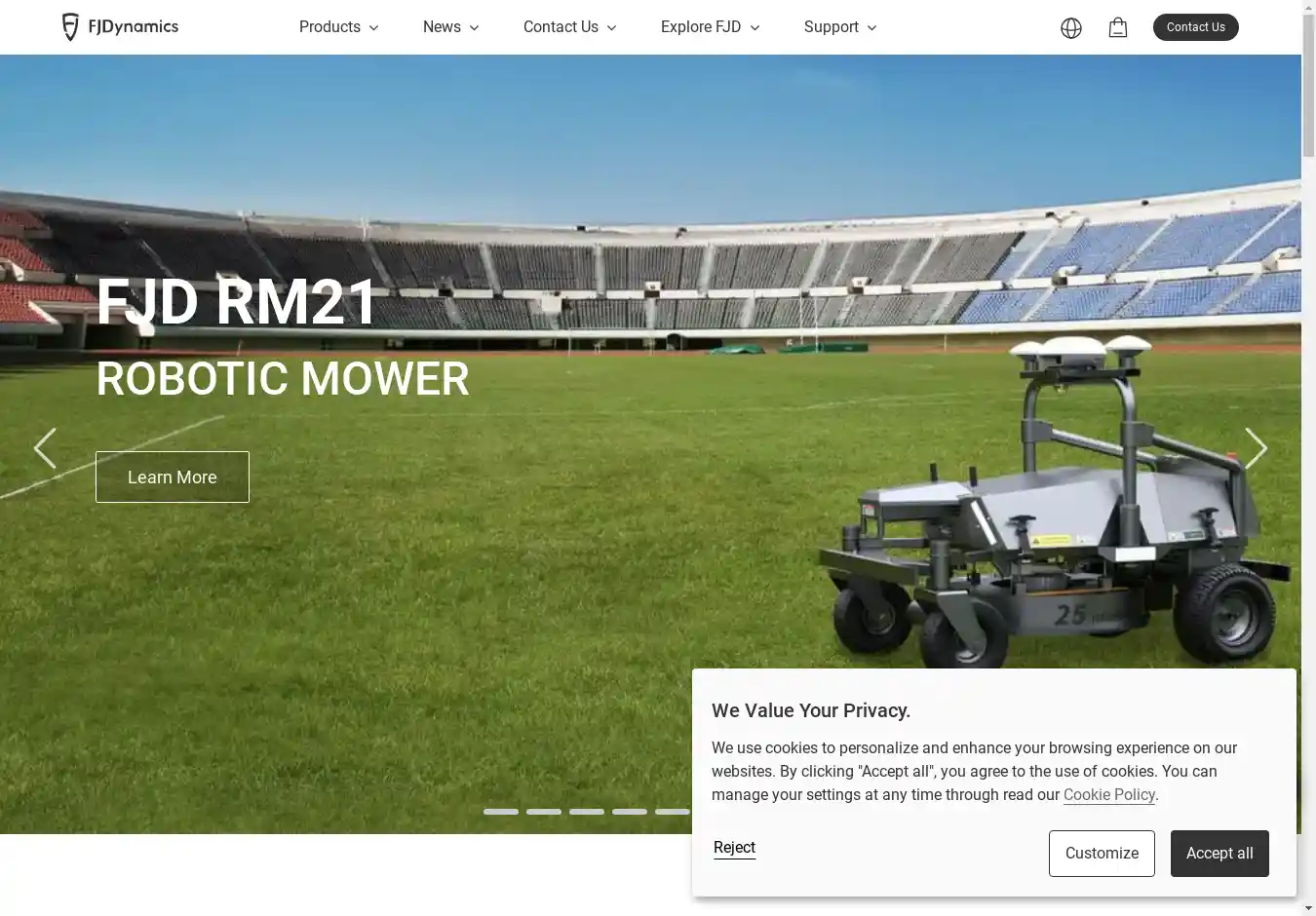Go to previous slide with left arrow
The image size is (1316, 916).
[45, 448]
